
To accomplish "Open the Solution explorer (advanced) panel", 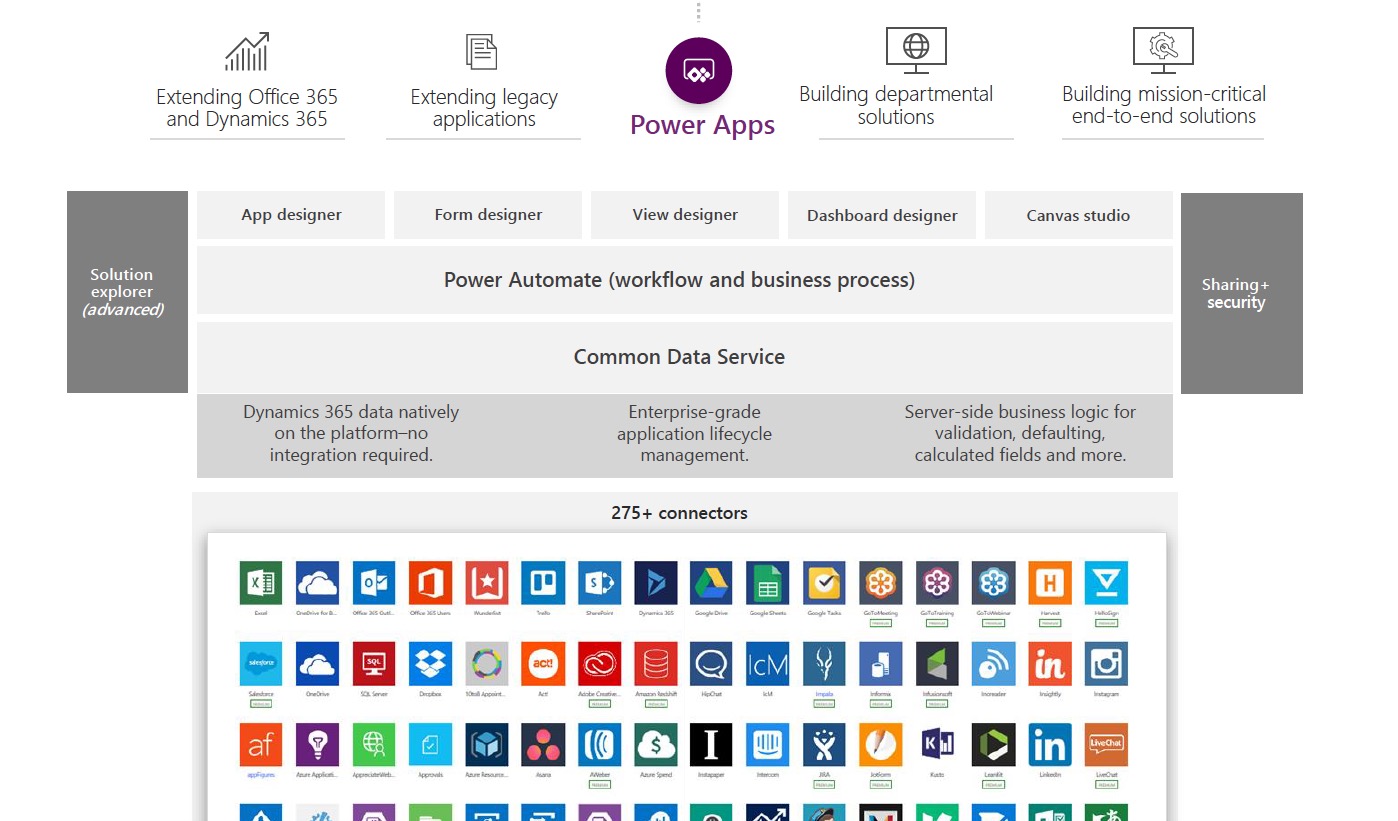I will 127,292.
